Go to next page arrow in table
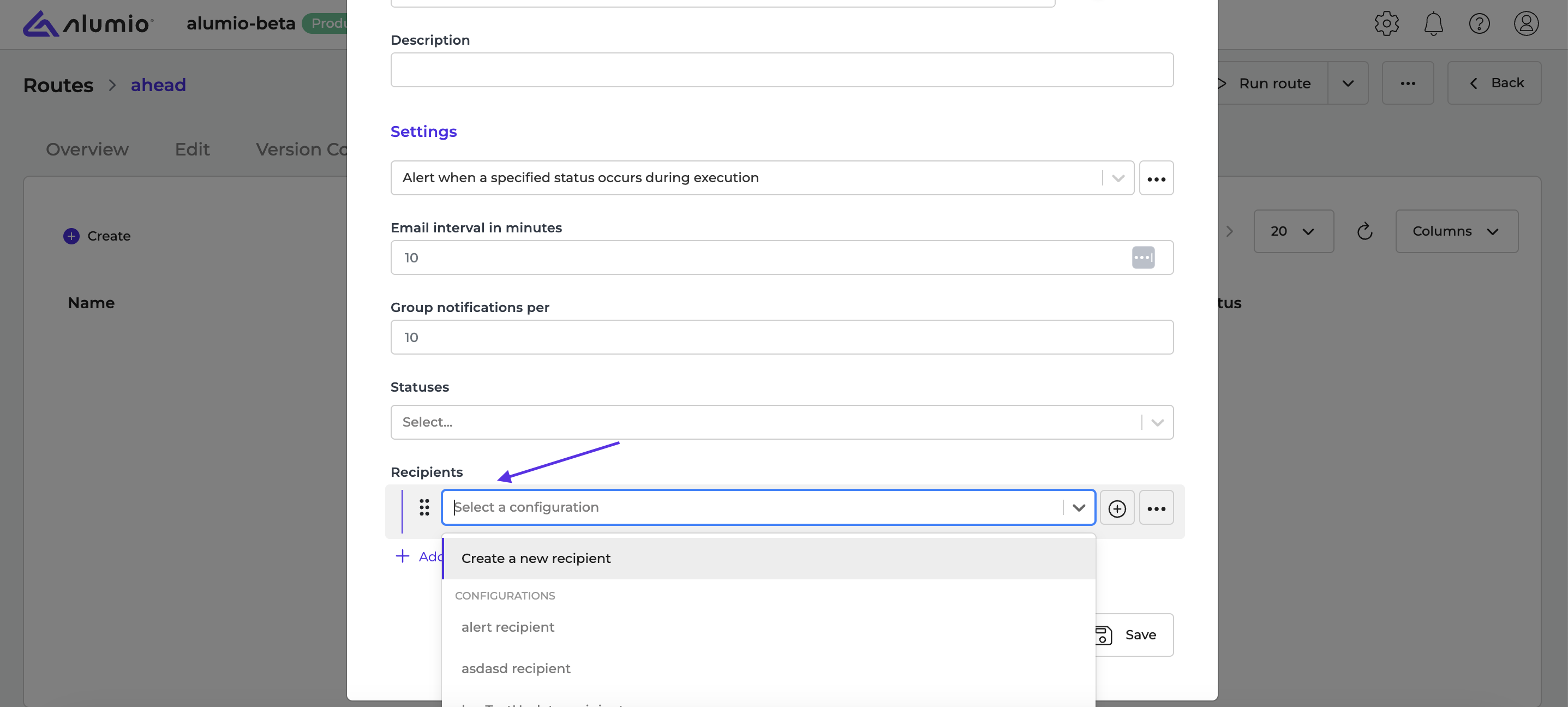 [x=1229, y=231]
